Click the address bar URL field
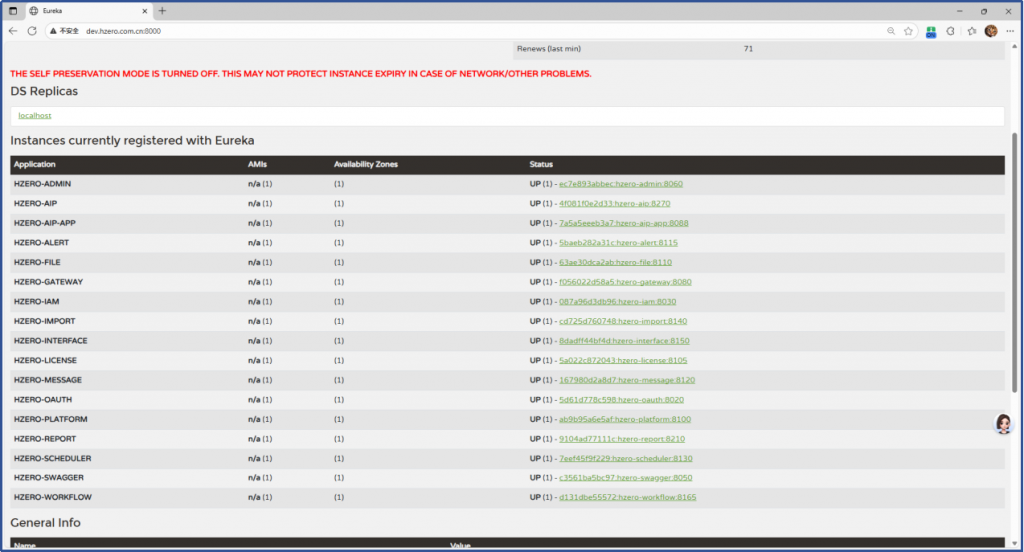Screen dimensions: 1024x552 (x=400, y=31)
